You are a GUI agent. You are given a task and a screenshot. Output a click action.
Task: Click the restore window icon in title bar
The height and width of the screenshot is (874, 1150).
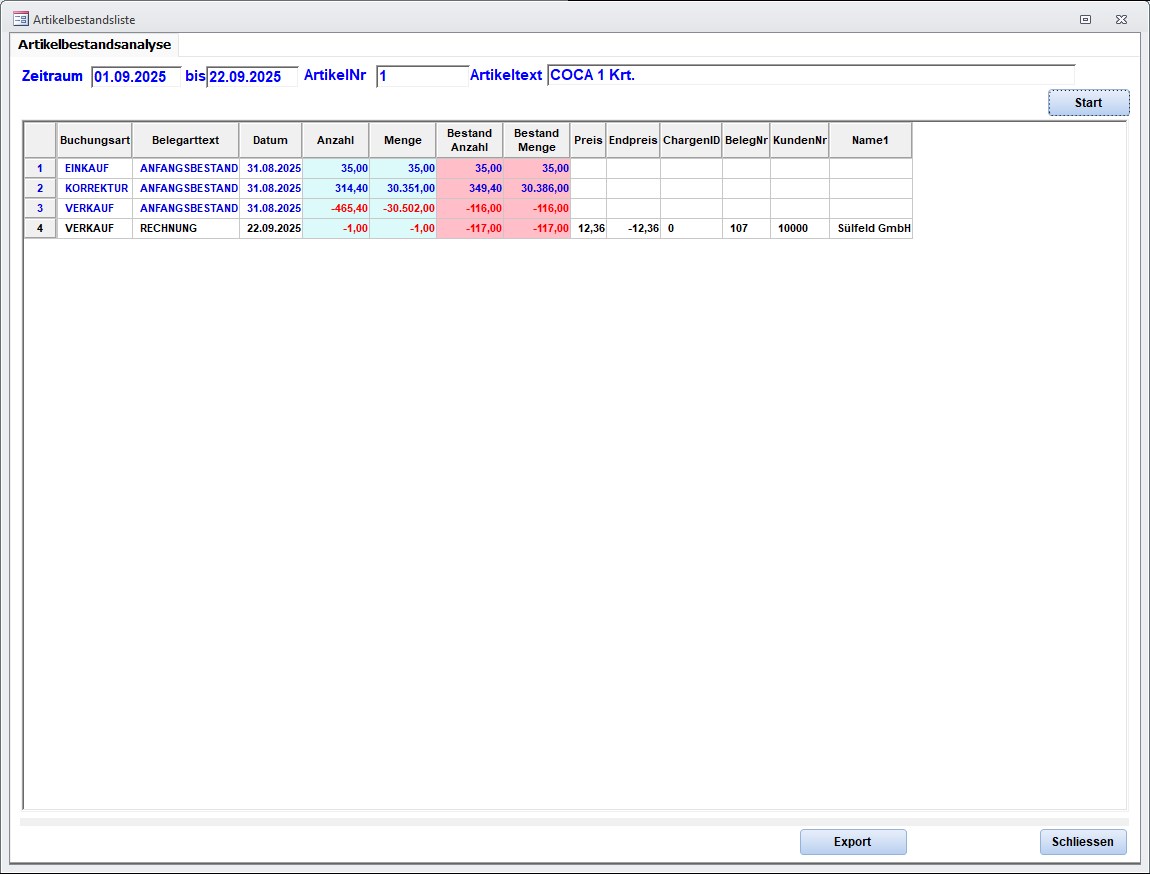1085,19
